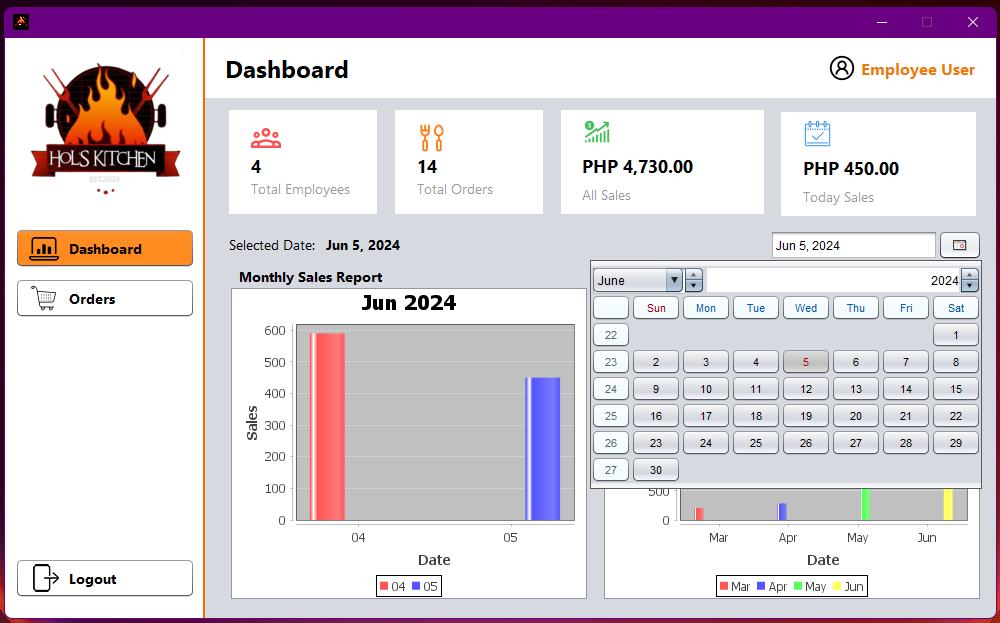Image resolution: width=1000 pixels, height=623 pixels.
Task: Click the Employee User profile icon
Action: [x=842, y=68]
